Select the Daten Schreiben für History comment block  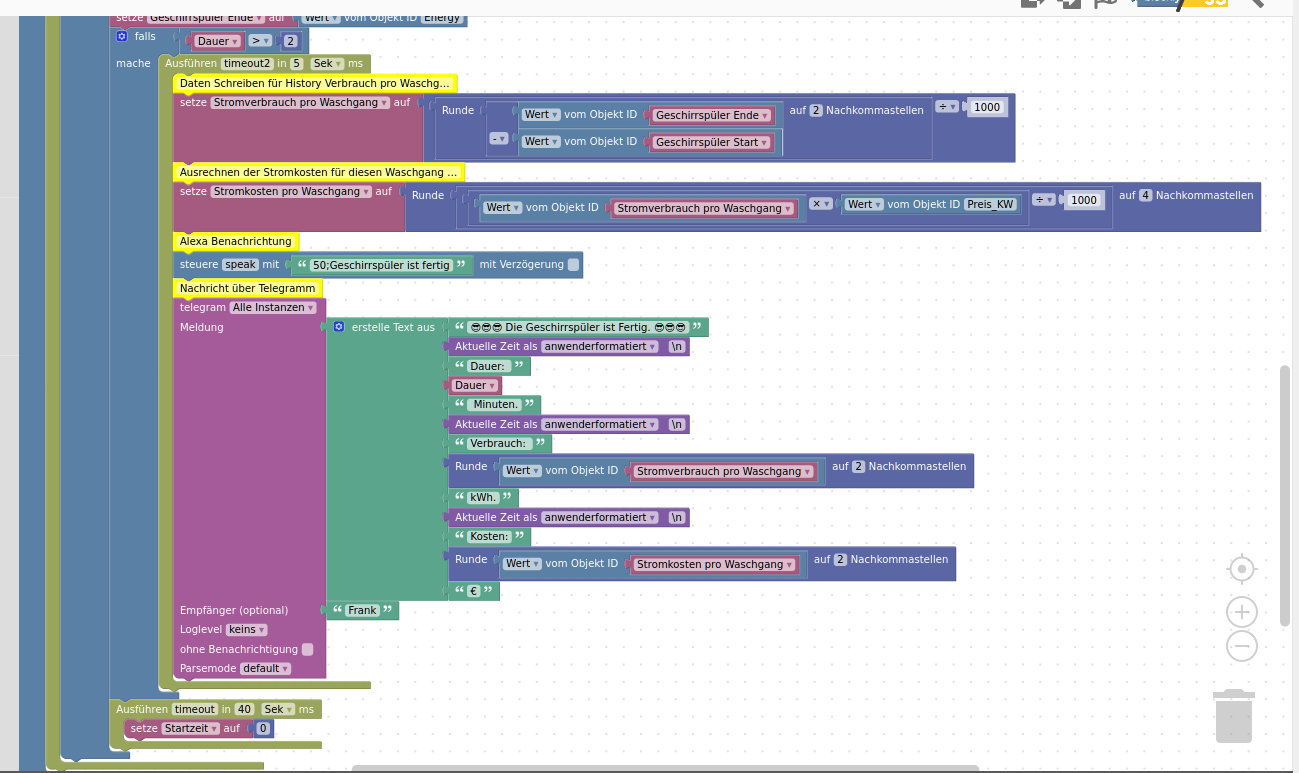click(315, 83)
